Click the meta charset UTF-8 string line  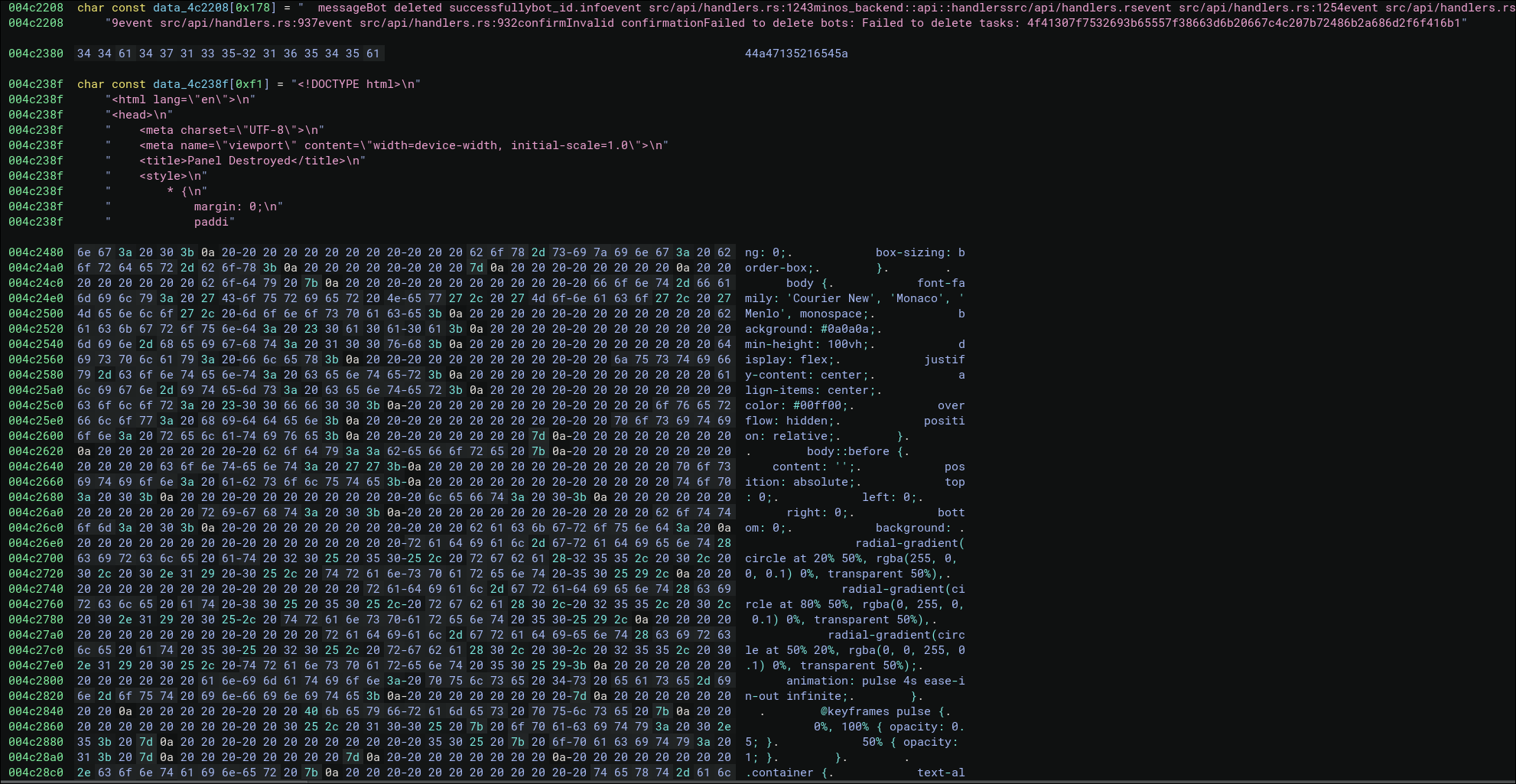[215, 130]
